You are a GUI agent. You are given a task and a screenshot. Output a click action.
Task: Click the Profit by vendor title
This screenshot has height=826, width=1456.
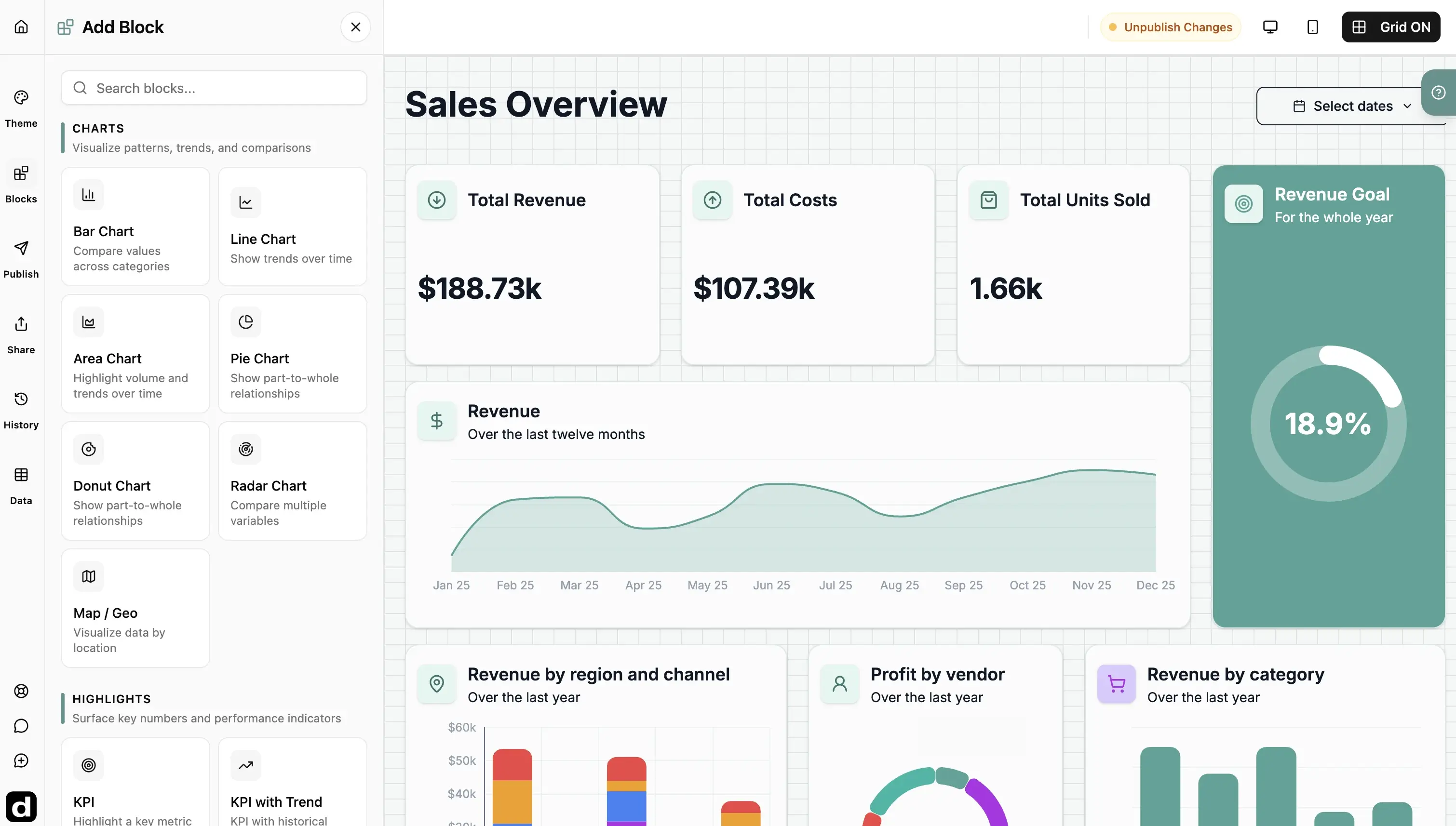point(937,674)
